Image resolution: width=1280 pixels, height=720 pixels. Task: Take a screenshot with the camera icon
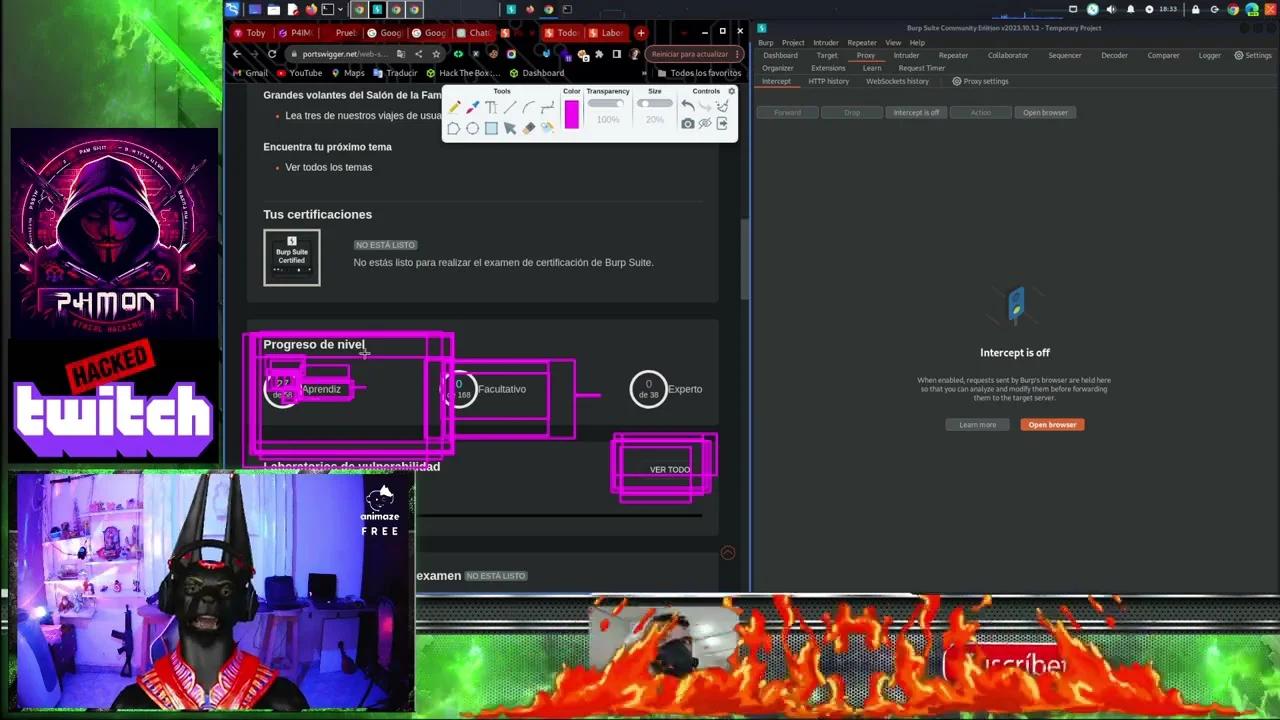(687, 124)
